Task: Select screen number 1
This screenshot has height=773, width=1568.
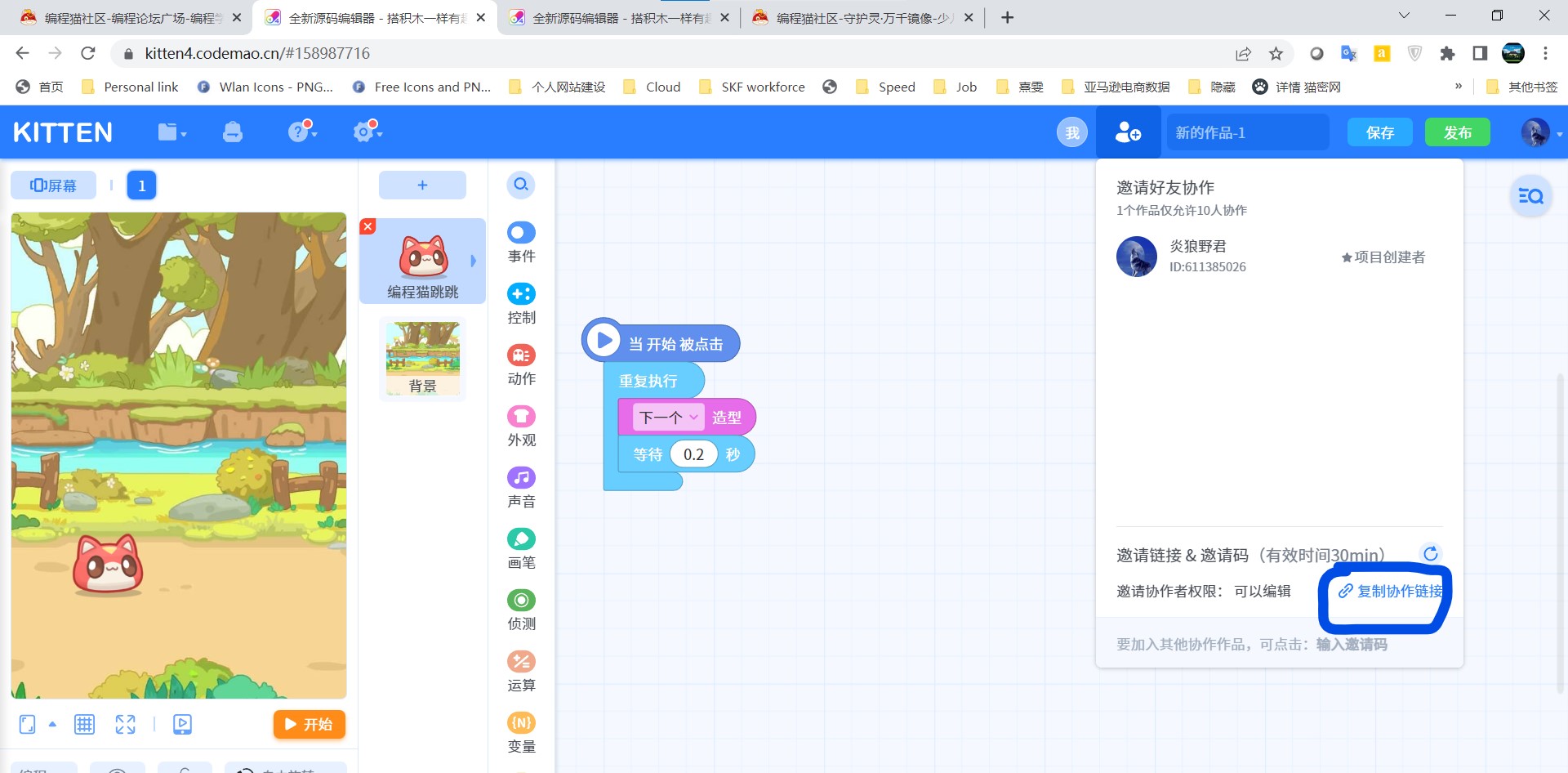Action: click(141, 185)
